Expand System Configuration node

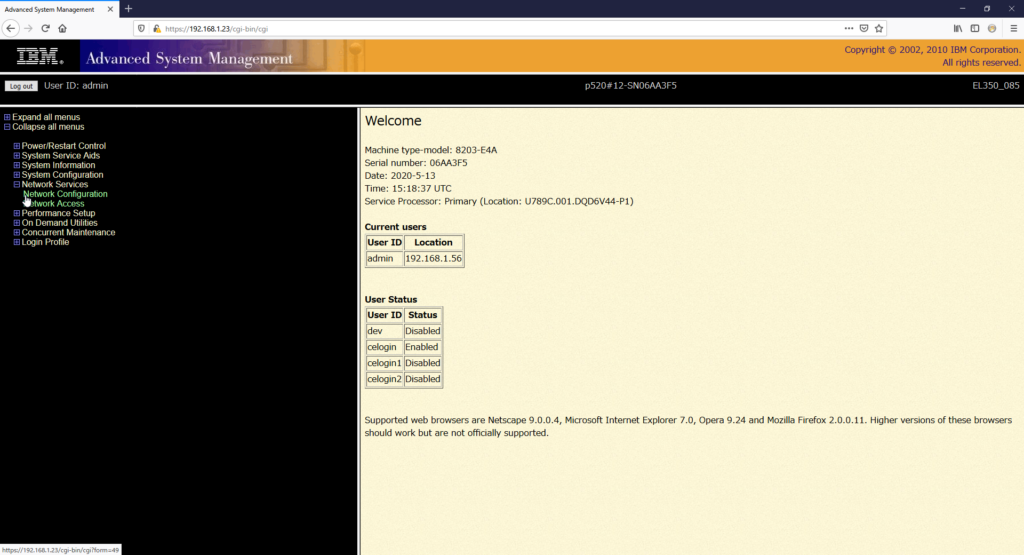click(x=17, y=175)
